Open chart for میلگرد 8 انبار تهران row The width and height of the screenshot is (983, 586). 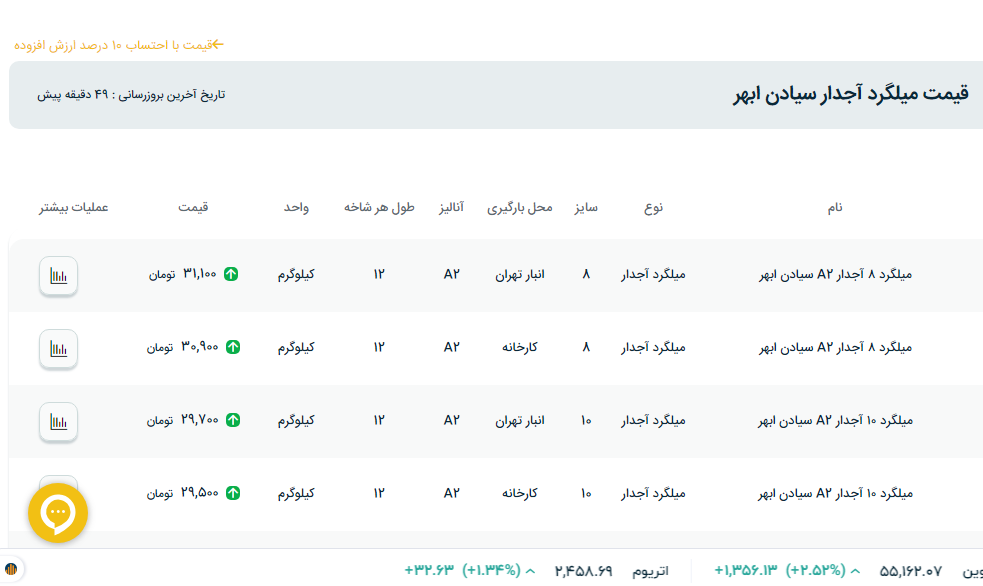point(59,276)
